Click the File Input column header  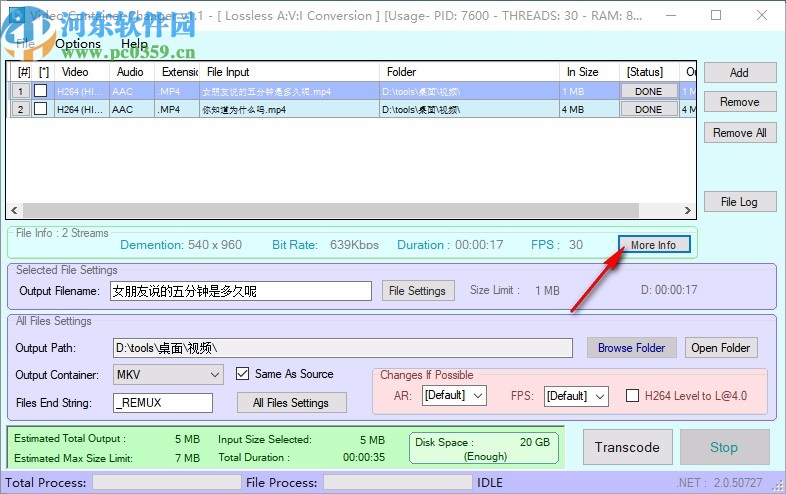(x=289, y=72)
